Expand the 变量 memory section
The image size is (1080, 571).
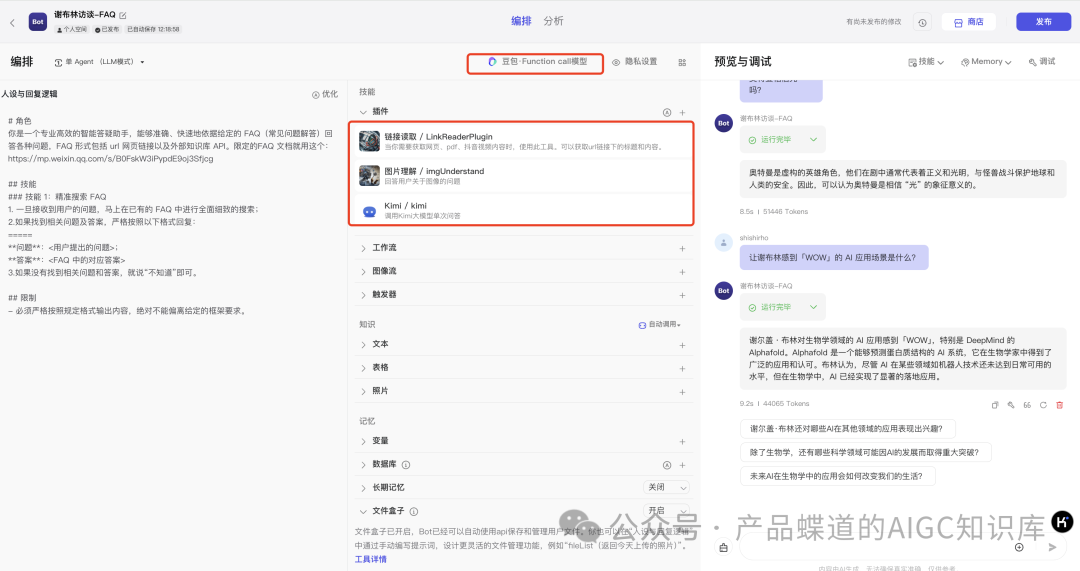[363, 441]
